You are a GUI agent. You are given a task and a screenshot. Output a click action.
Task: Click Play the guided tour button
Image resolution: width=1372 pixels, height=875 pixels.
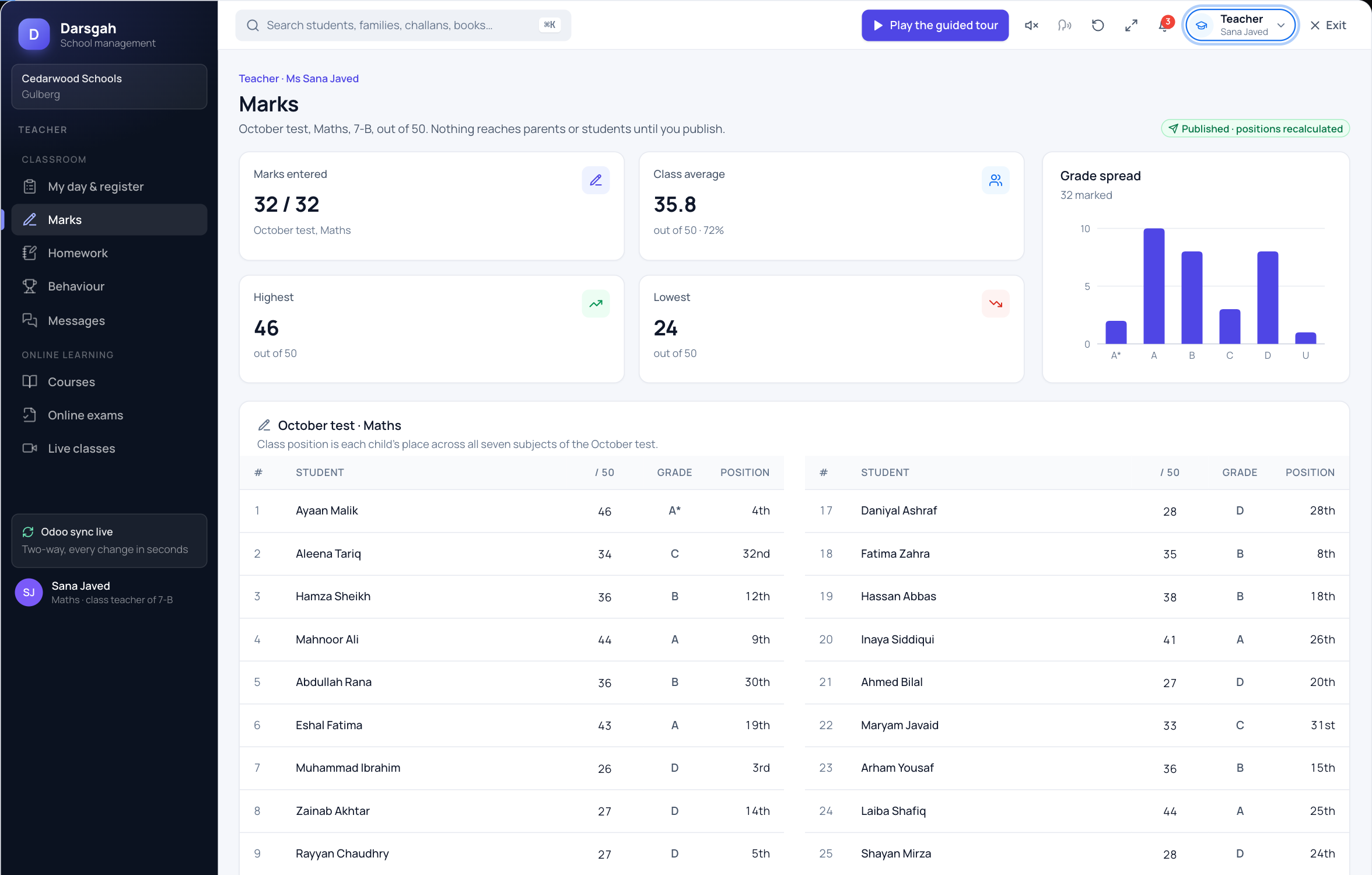(x=935, y=25)
